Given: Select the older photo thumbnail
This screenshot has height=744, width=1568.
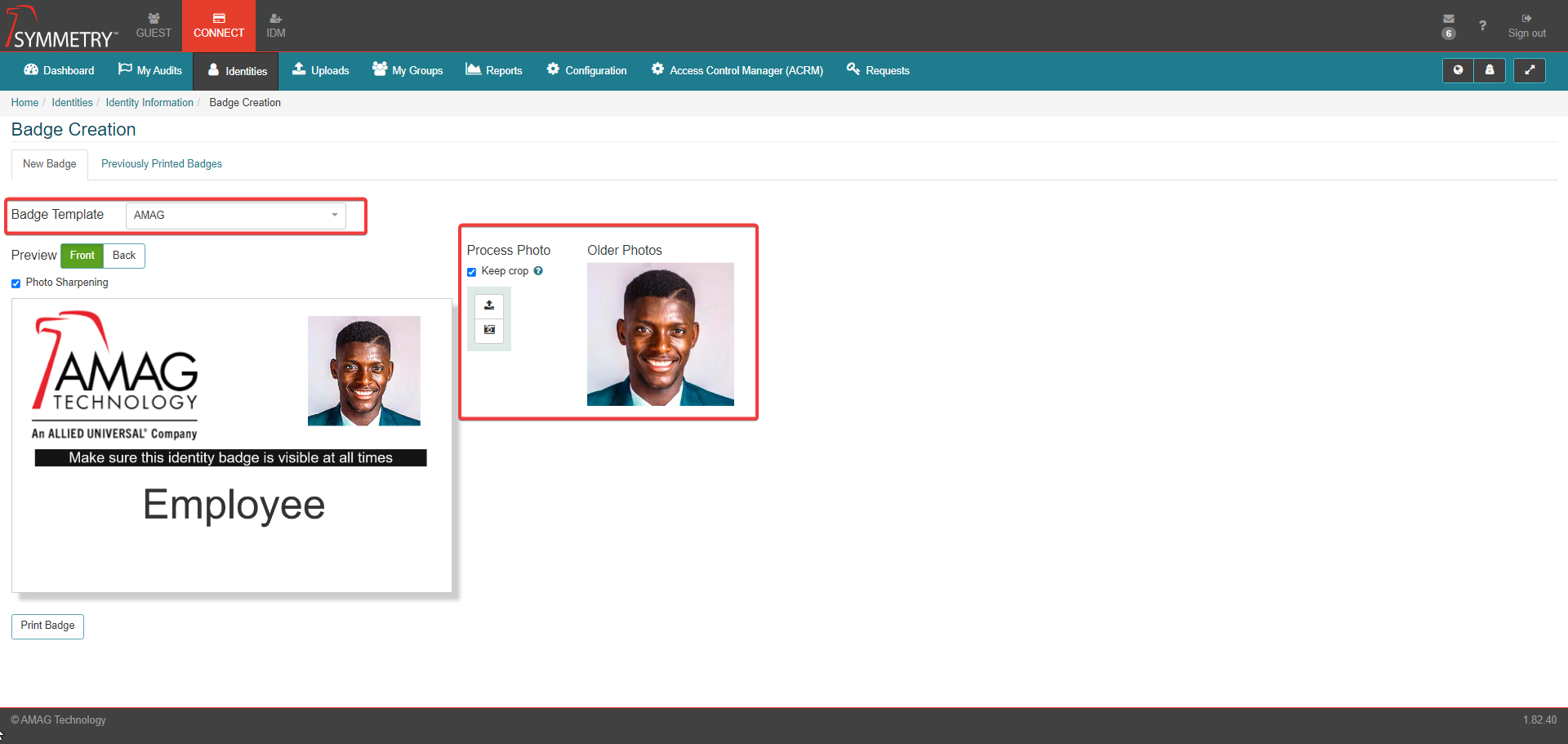Looking at the screenshot, I should [661, 334].
